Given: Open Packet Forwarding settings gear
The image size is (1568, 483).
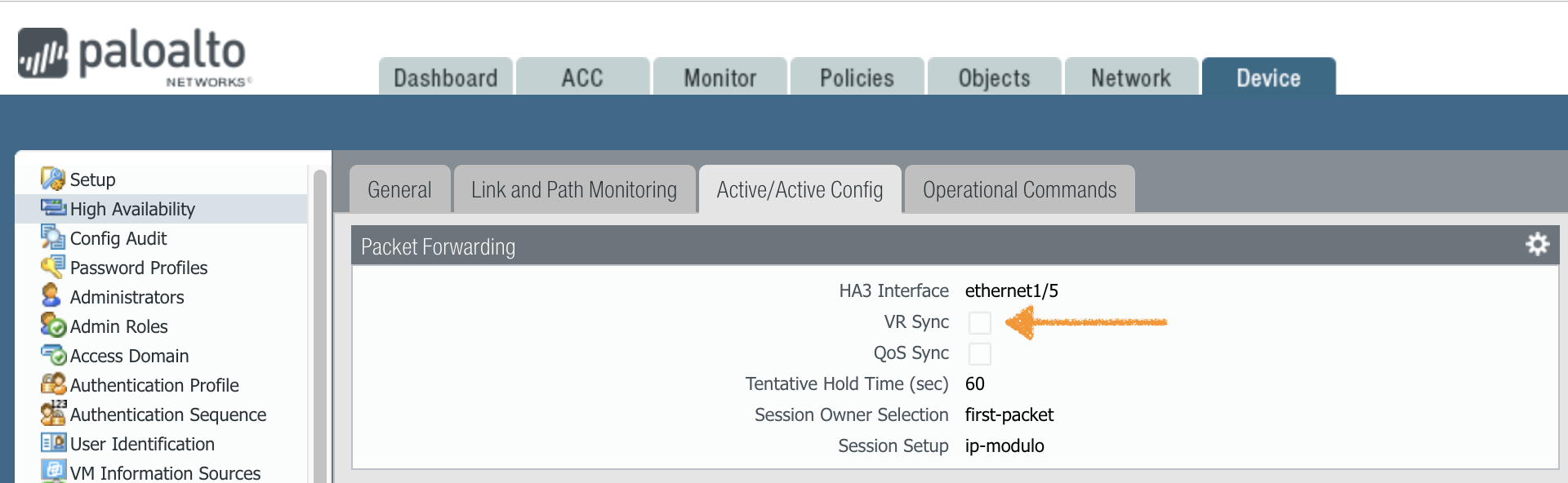Looking at the screenshot, I should click(1537, 245).
